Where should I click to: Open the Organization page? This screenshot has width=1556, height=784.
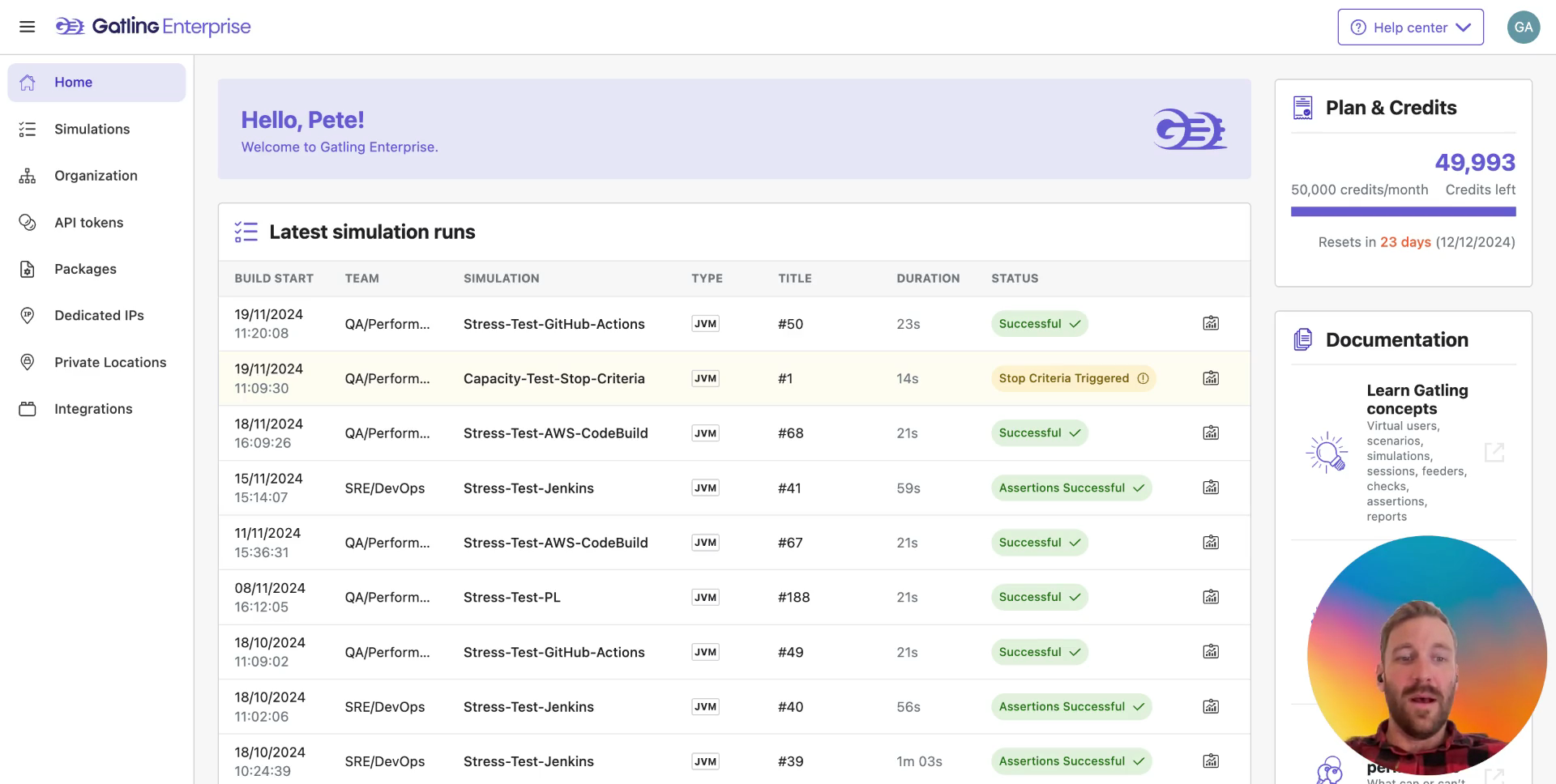click(96, 176)
